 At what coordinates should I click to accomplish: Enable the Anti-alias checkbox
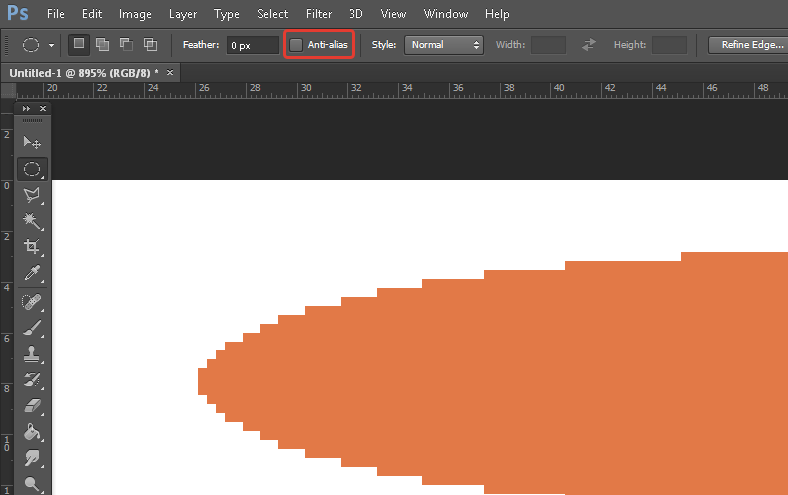296,45
